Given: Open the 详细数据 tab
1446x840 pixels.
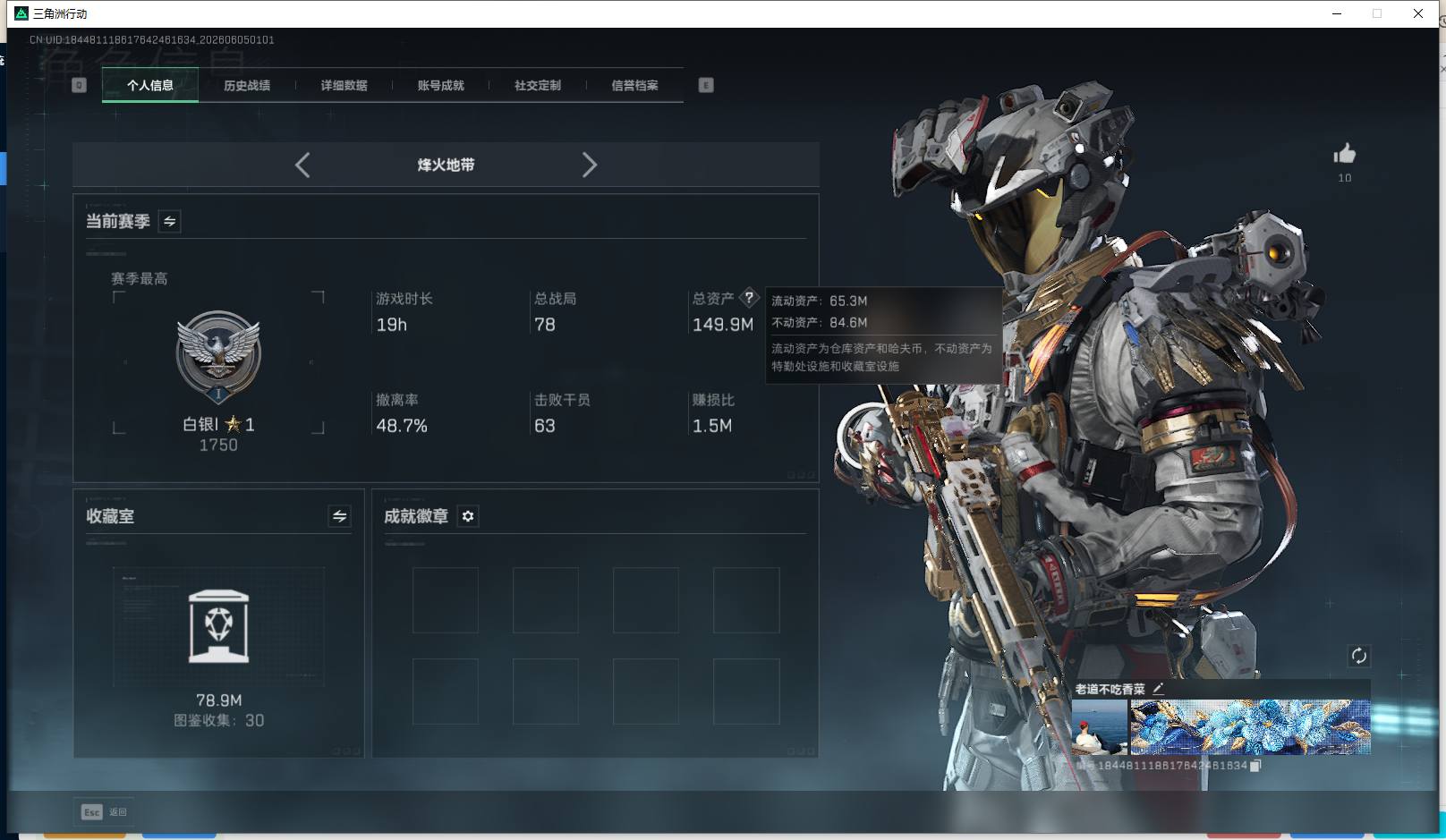Looking at the screenshot, I should point(344,86).
